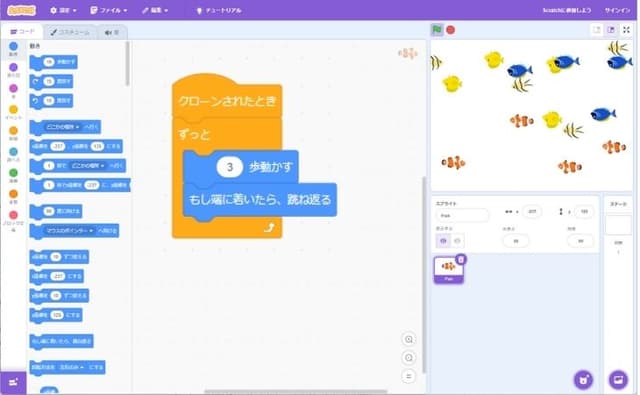Select the ブロック定義 (My Blocks) pink category
Viewport: 640px width, 395px height.
pos(13,221)
